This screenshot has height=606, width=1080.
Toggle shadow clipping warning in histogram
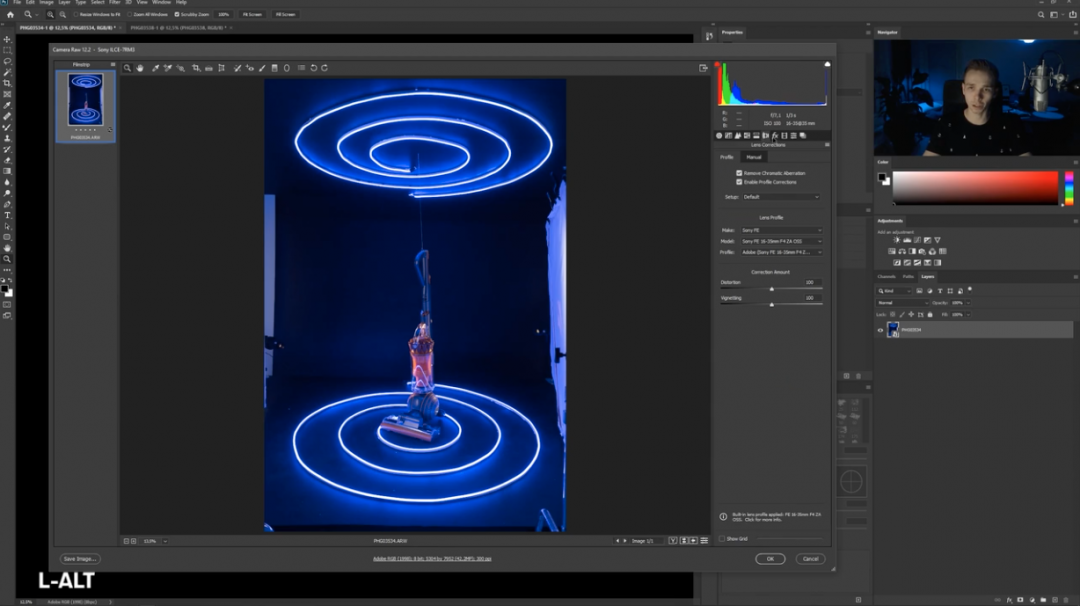[x=717, y=64]
